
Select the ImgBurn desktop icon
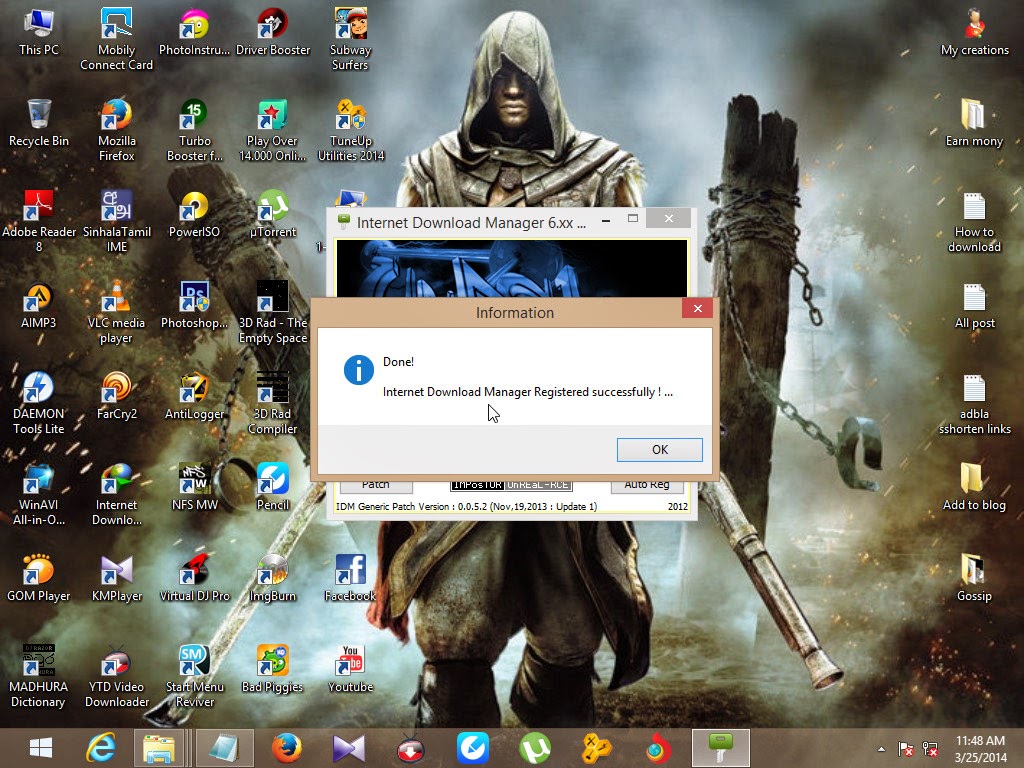pyautogui.click(x=272, y=577)
